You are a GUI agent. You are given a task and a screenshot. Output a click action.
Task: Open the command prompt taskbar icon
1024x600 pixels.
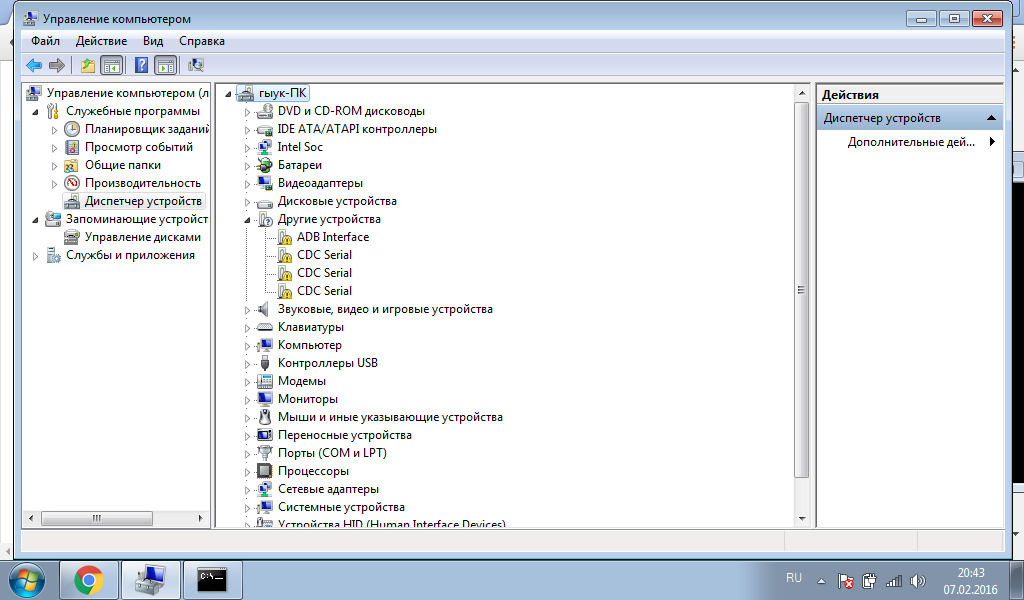(x=211, y=578)
